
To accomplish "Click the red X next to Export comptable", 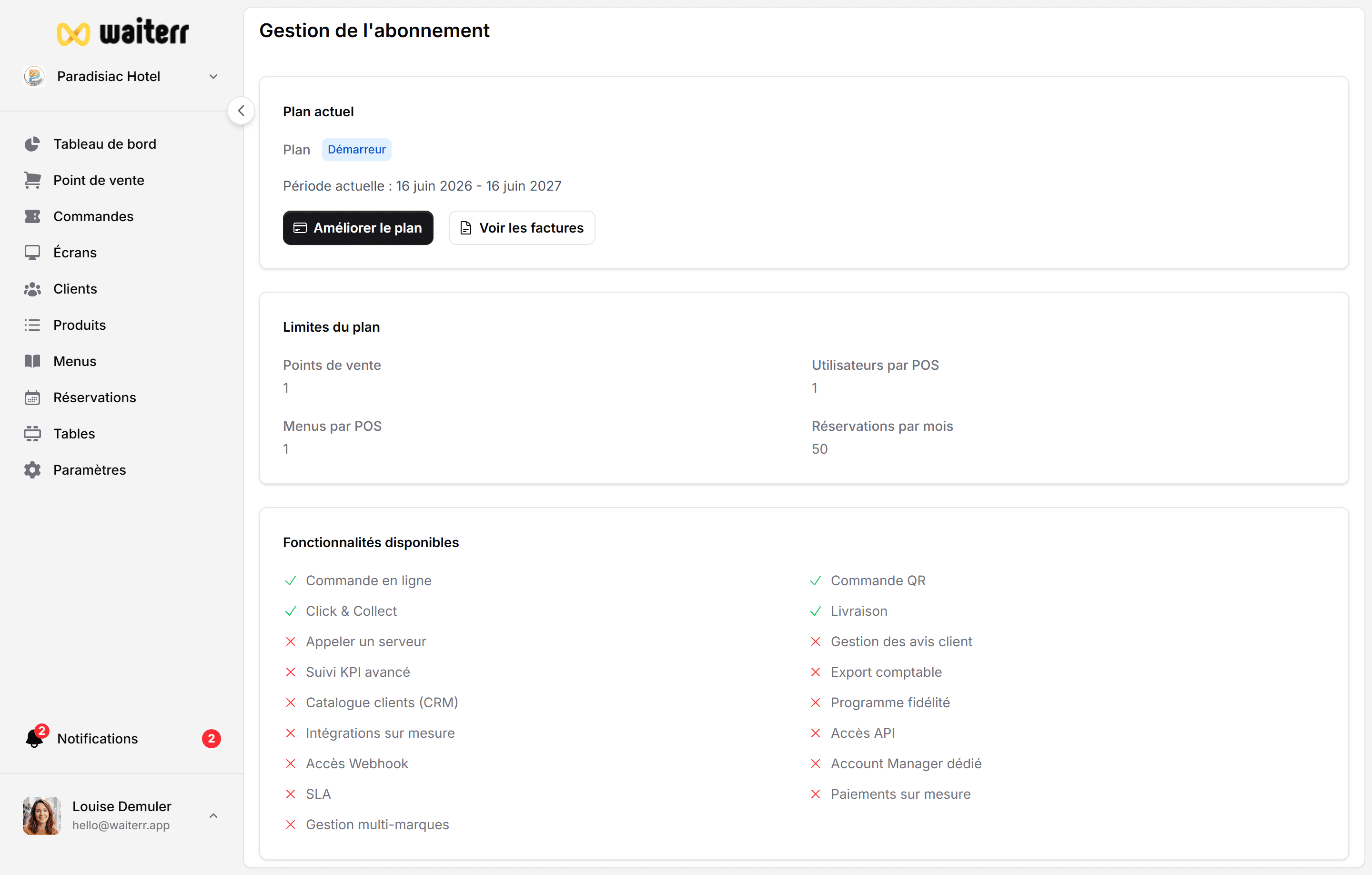I will click(x=815, y=672).
